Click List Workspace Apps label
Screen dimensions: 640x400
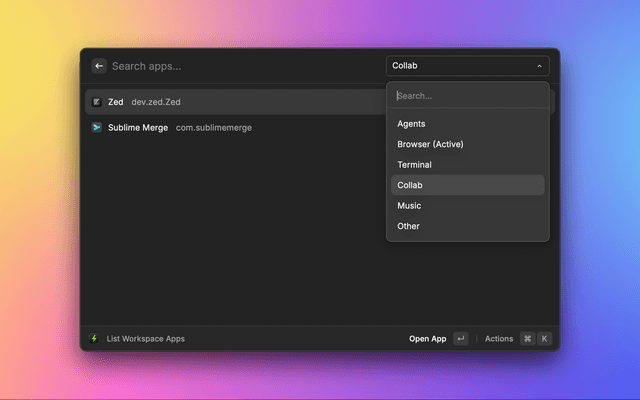(x=145, y=339)
